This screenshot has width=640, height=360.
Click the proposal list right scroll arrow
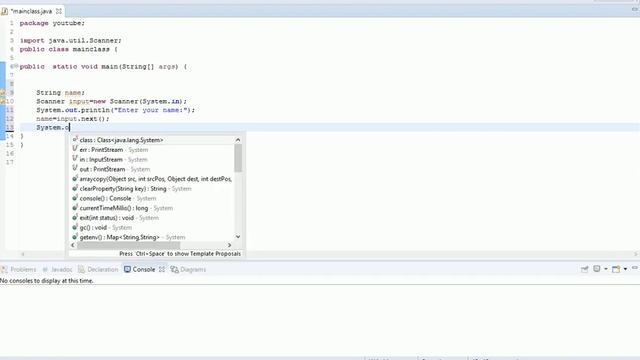229,245
